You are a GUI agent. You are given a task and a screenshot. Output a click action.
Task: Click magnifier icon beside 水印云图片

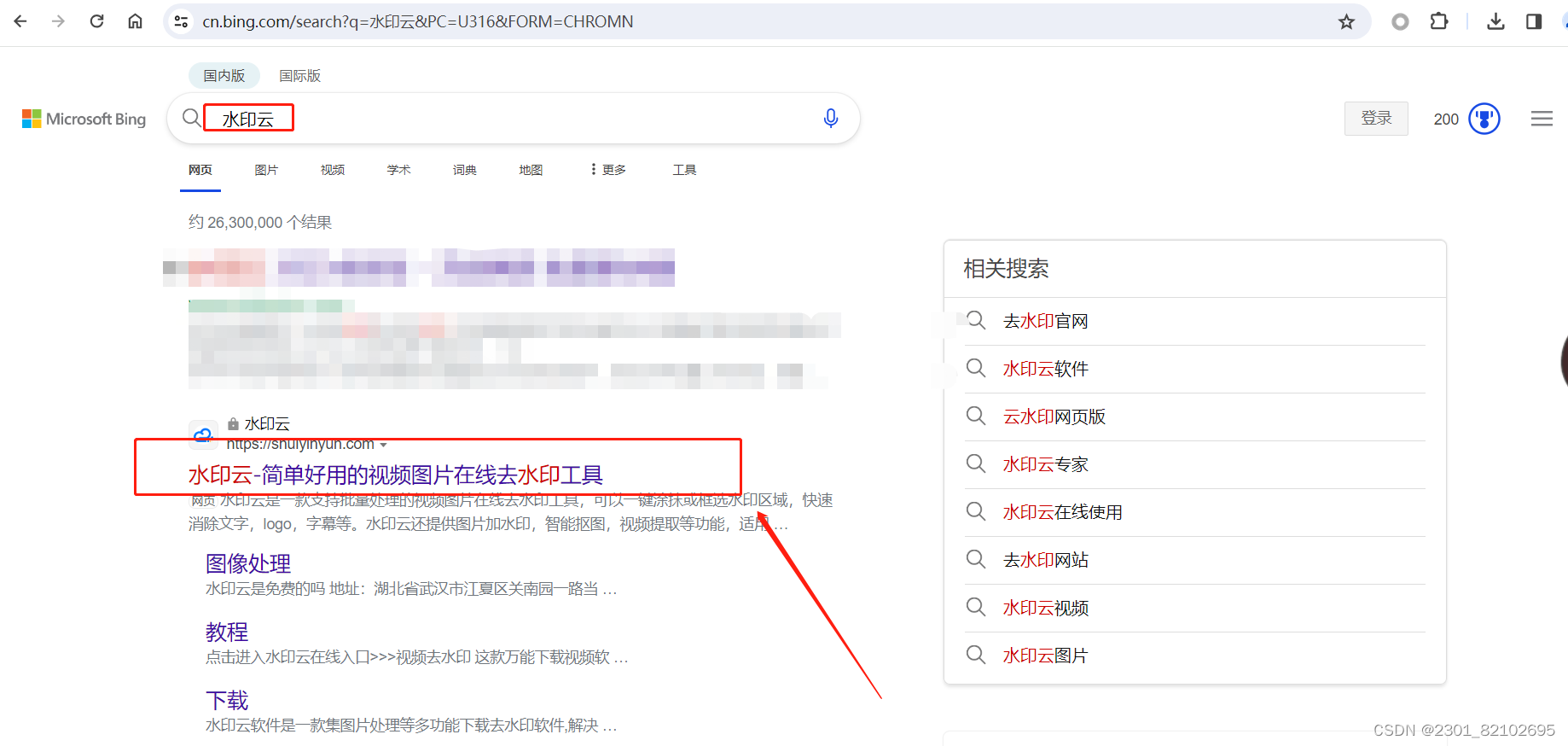(976, 655)
